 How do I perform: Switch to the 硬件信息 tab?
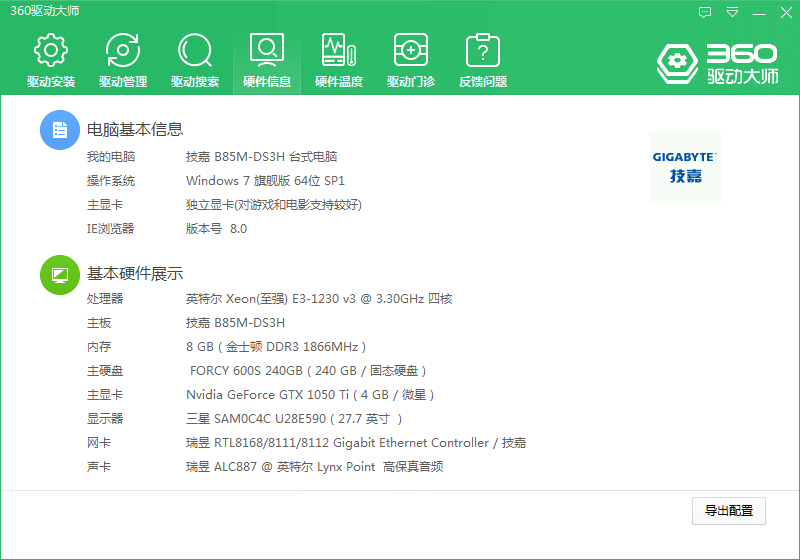pyautogui.click(x=267, y=61)
